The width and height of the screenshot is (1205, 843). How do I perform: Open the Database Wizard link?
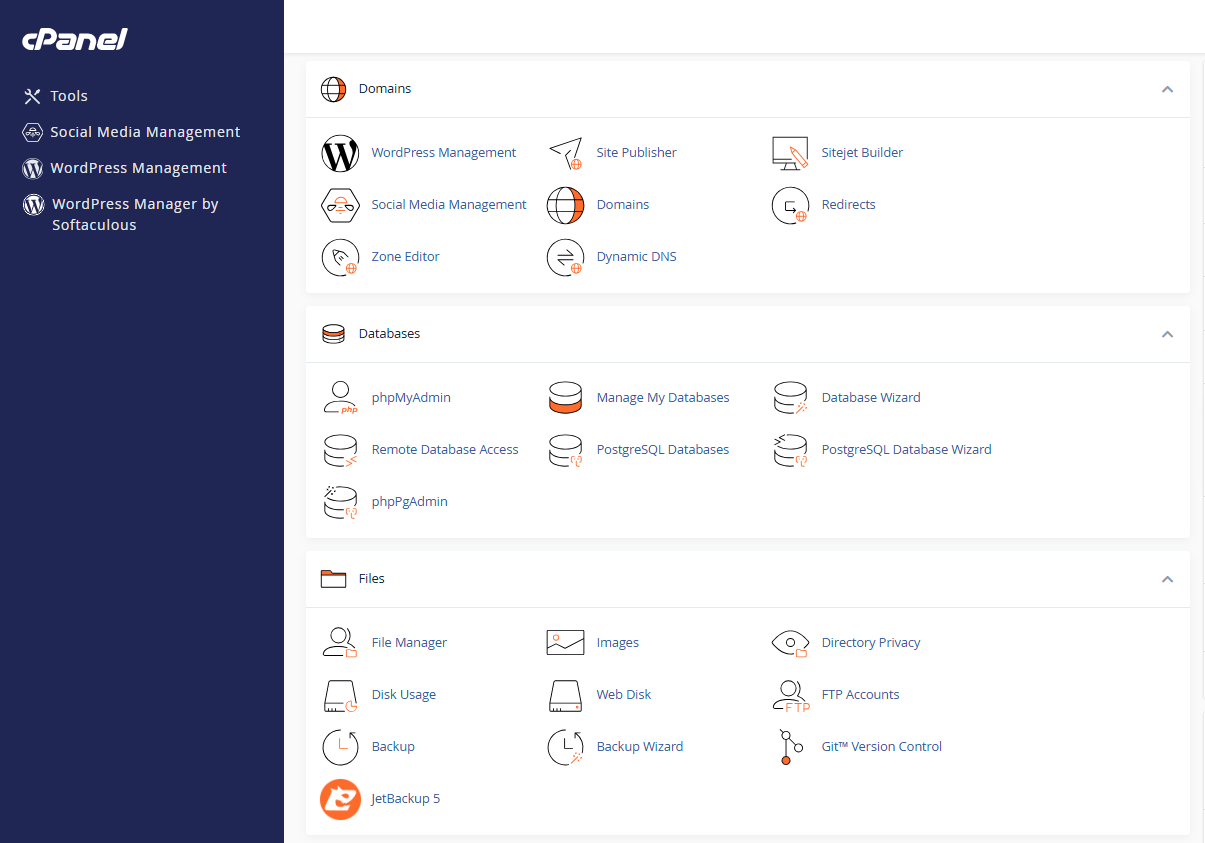(x=871, y=398)
